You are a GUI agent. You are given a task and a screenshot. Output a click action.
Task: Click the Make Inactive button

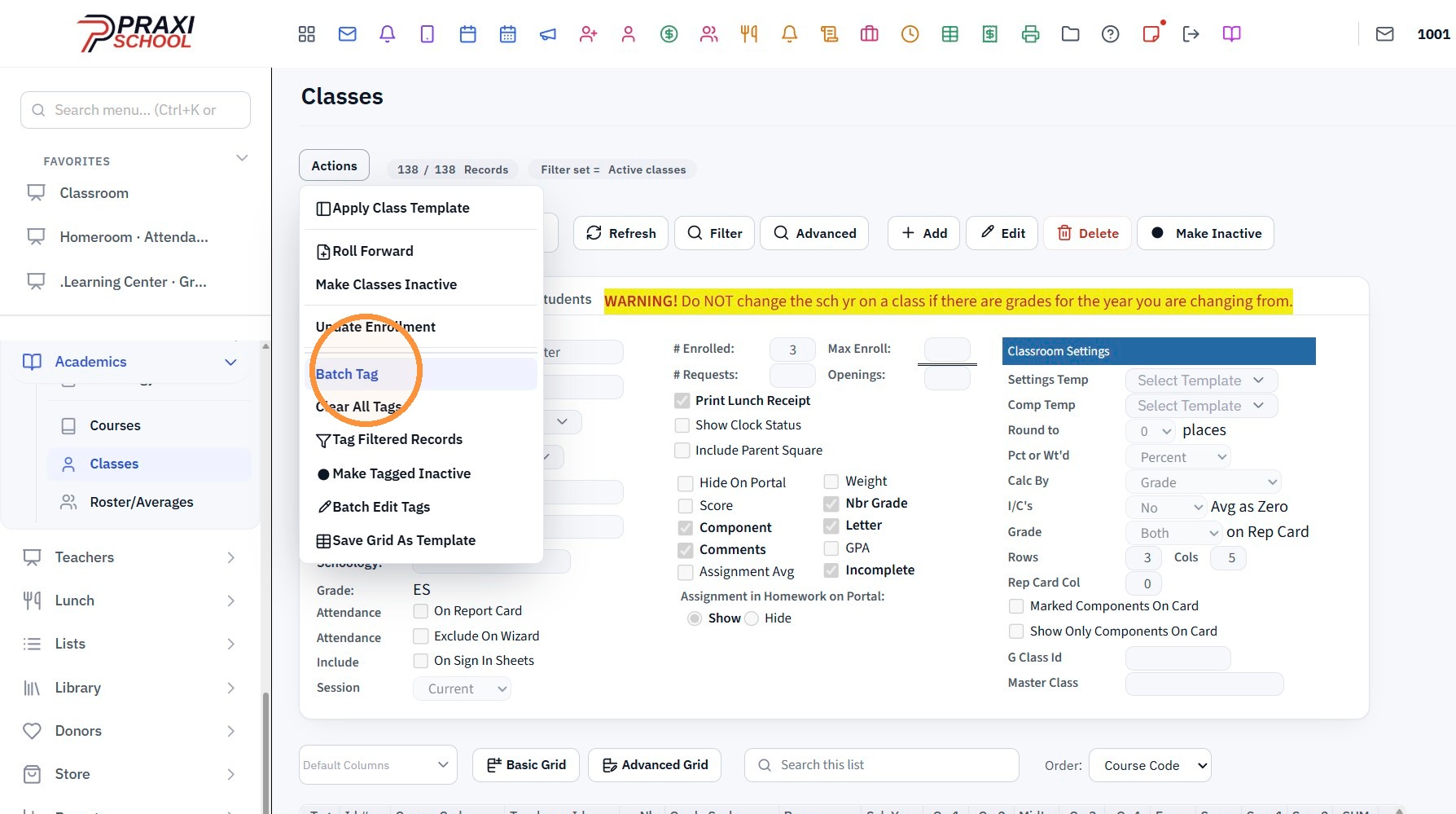pos(1205,233)
